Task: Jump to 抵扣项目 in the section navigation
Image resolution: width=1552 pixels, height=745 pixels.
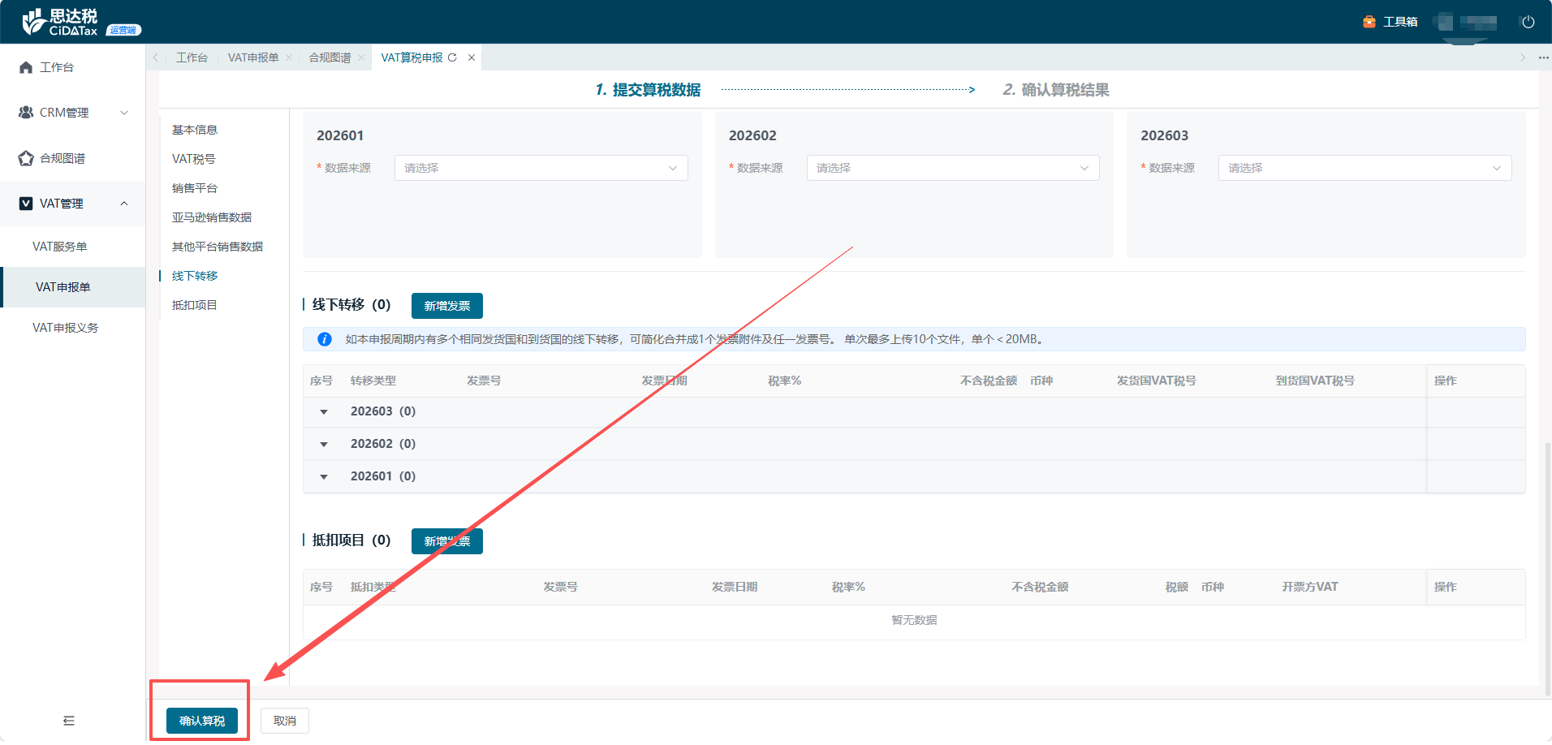Action: tap(194, 305)
